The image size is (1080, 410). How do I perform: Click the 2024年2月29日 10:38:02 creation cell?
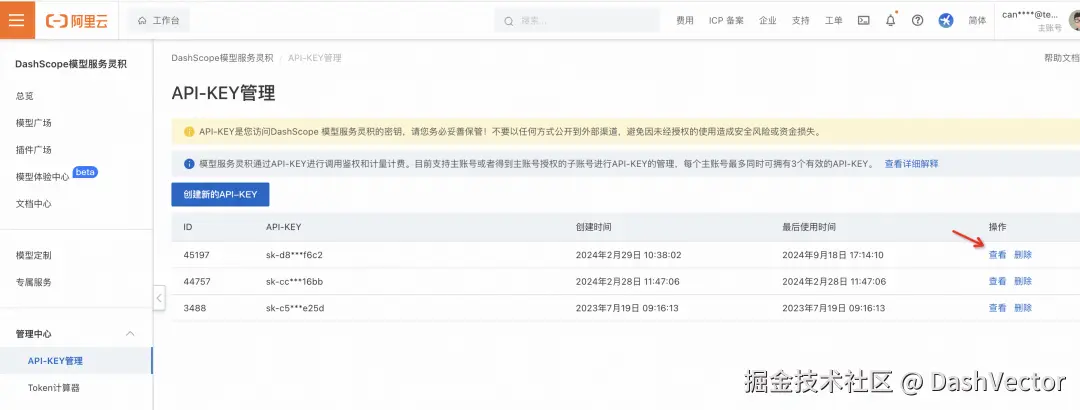point(628,255)
